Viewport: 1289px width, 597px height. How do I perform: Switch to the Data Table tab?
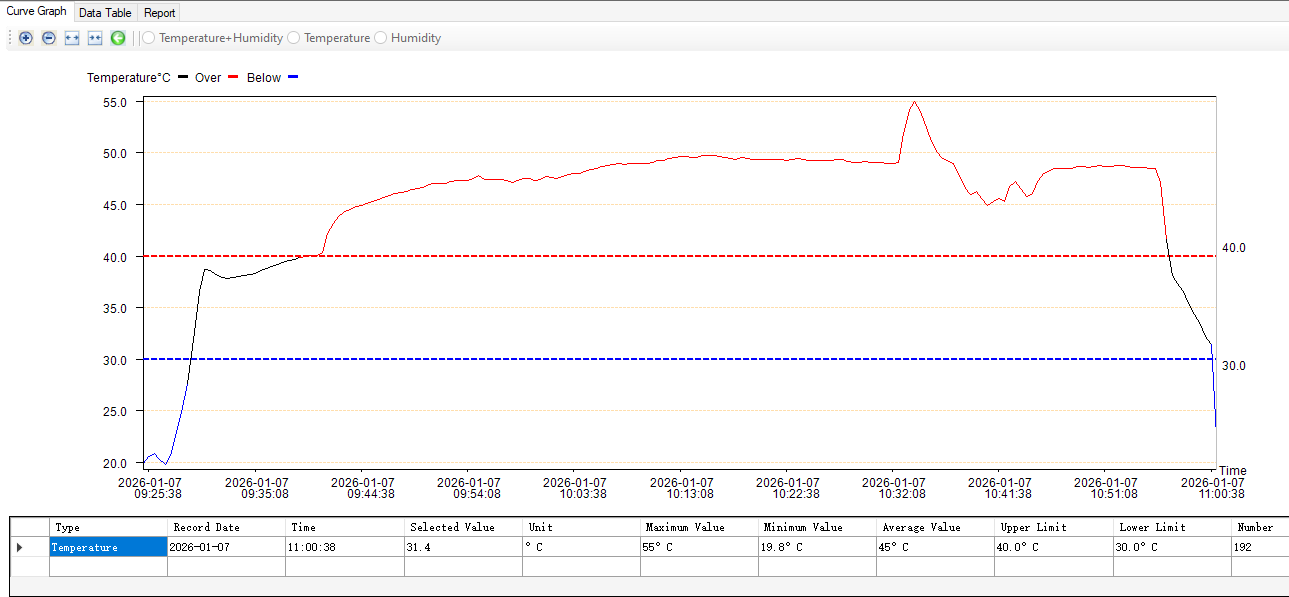(105, 13)
